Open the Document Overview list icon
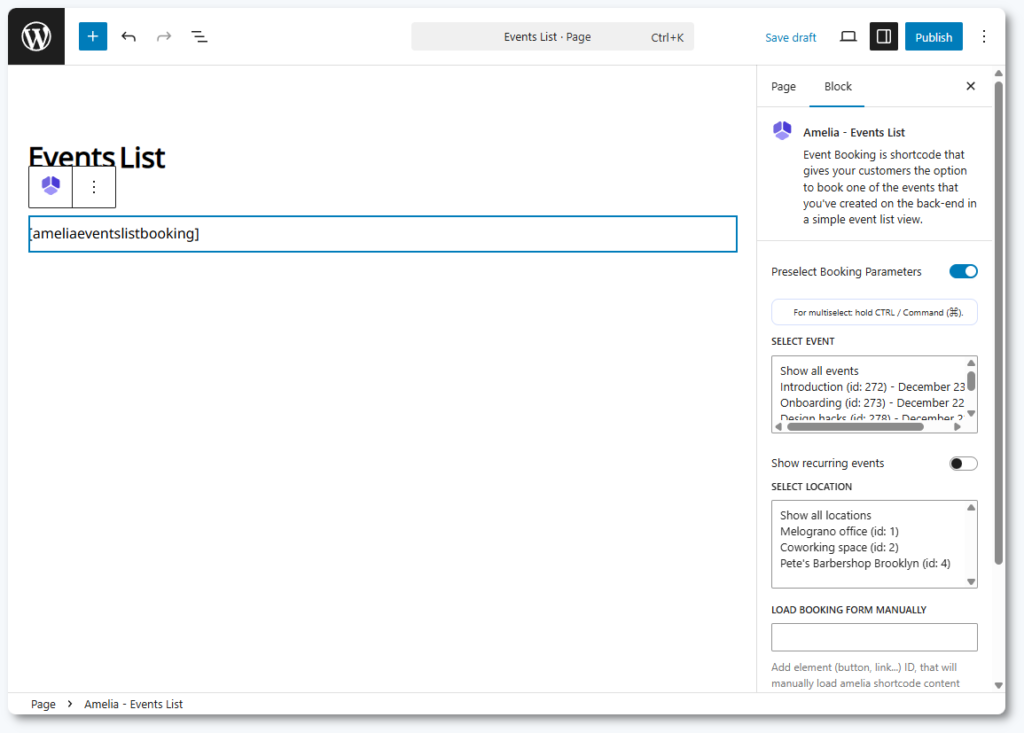 coord(199,37)
